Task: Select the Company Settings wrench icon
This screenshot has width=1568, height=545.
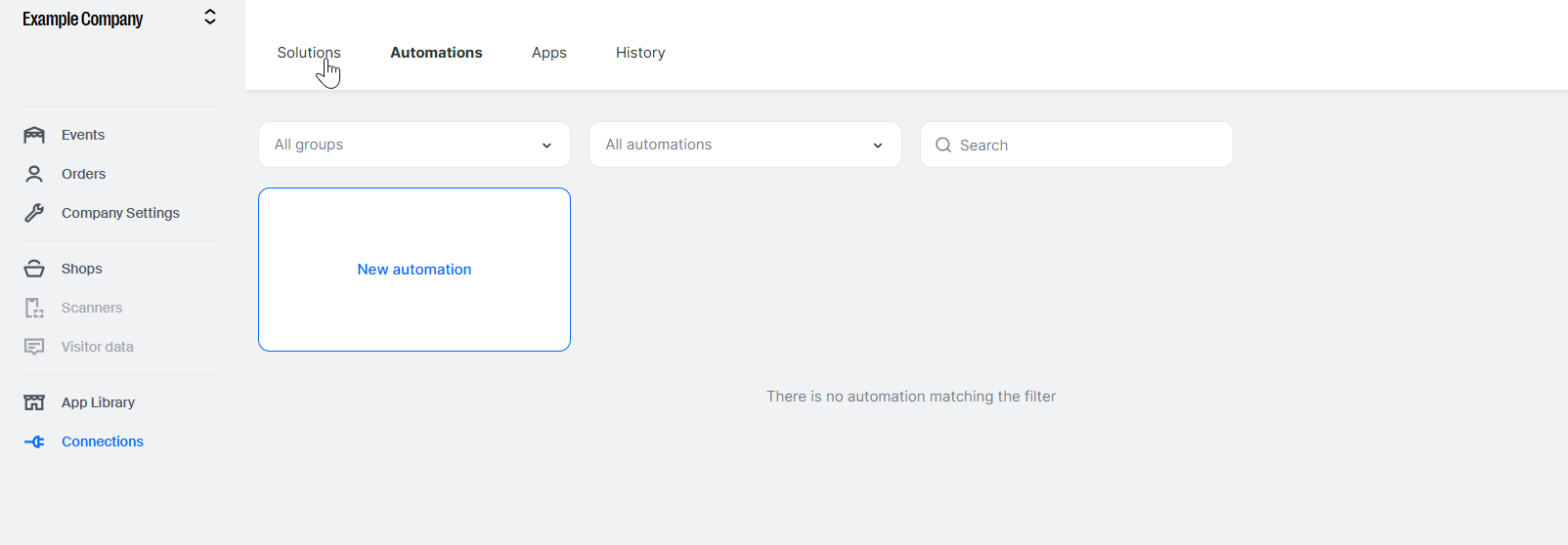Action: click(x=34, y=213)
